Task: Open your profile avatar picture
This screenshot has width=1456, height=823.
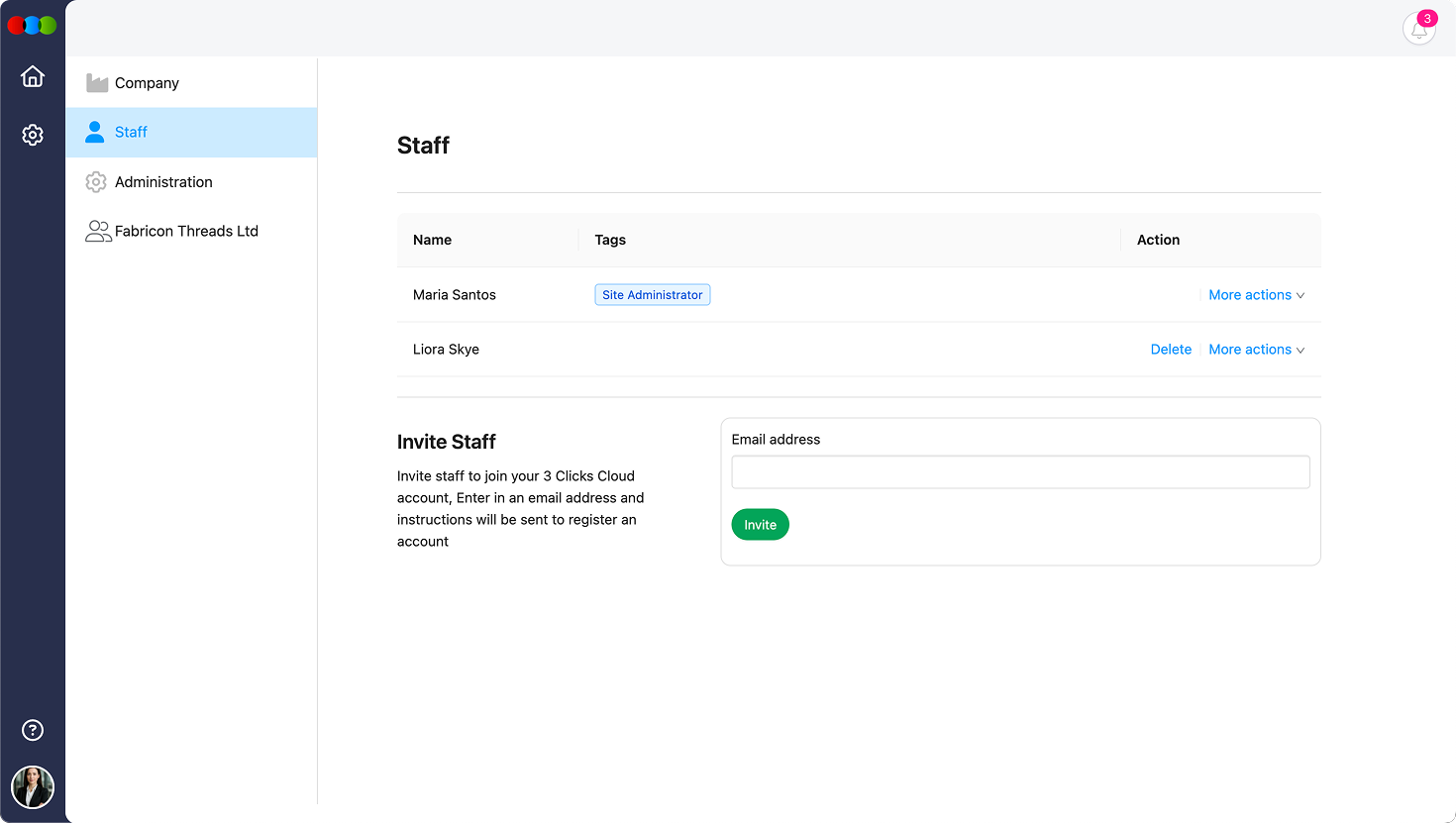Action: pyautogui.click(x=33, y=787)
